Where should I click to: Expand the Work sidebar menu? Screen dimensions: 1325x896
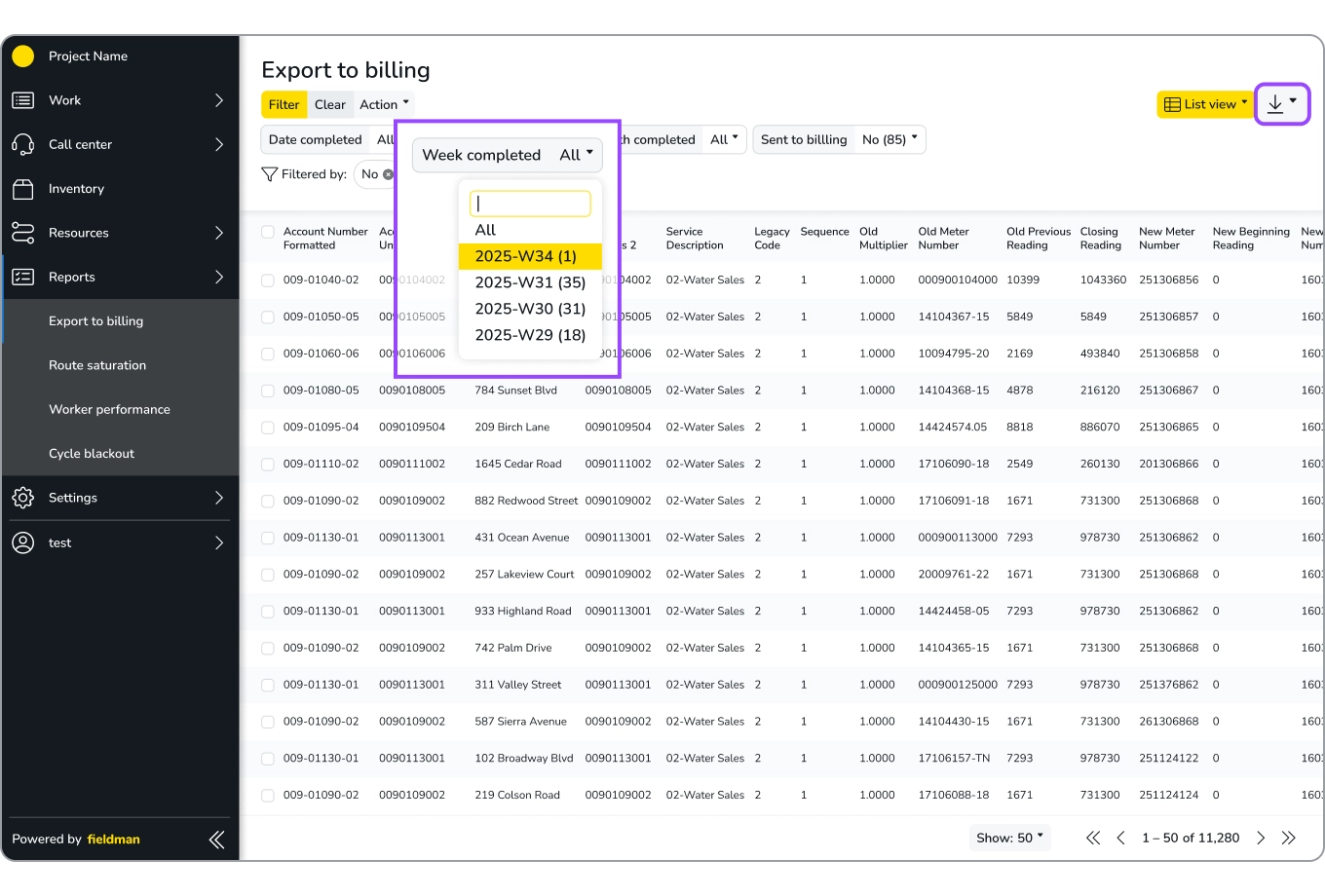coord(219,100)
